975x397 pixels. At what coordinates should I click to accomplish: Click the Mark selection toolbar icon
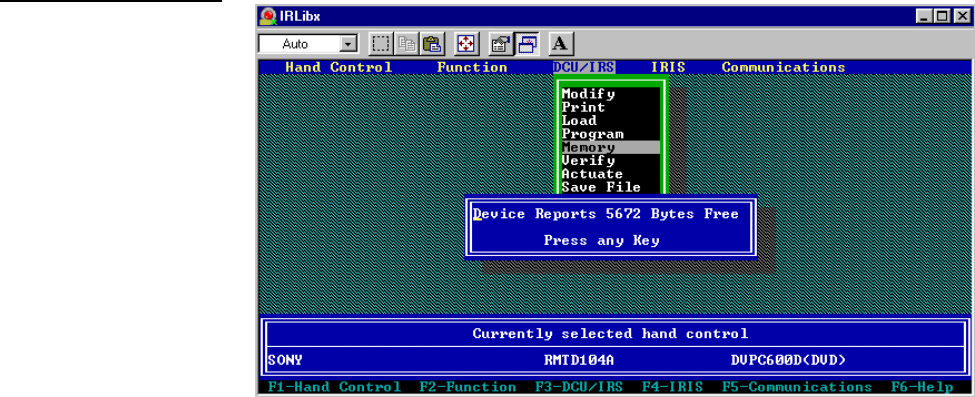380,44
